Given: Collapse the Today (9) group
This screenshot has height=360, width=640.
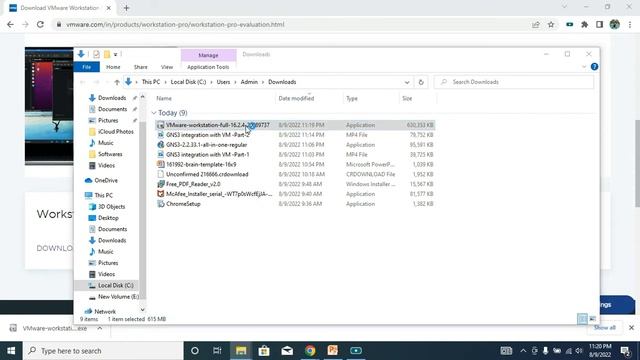Looking at the screenshot, I should click(154, 113).
